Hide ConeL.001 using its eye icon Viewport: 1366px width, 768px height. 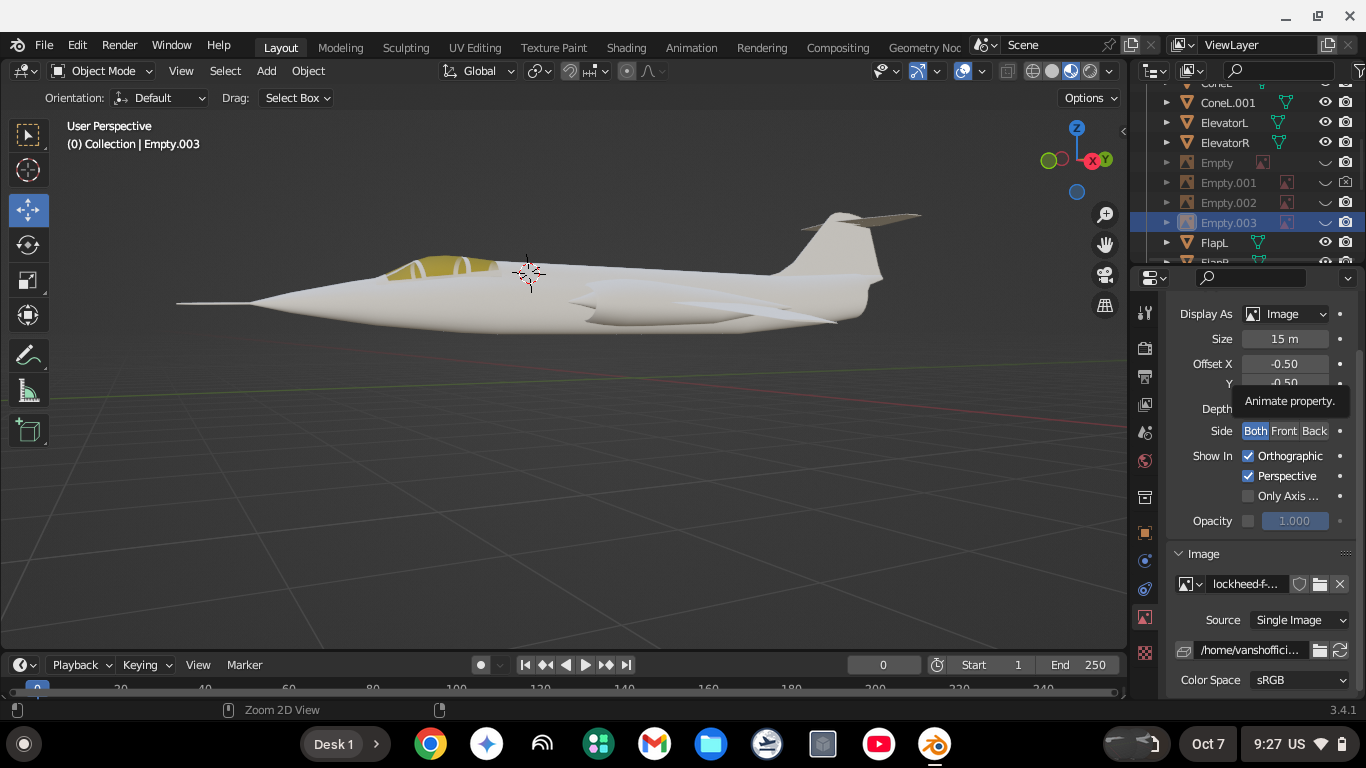click(x=1325, y=102)
